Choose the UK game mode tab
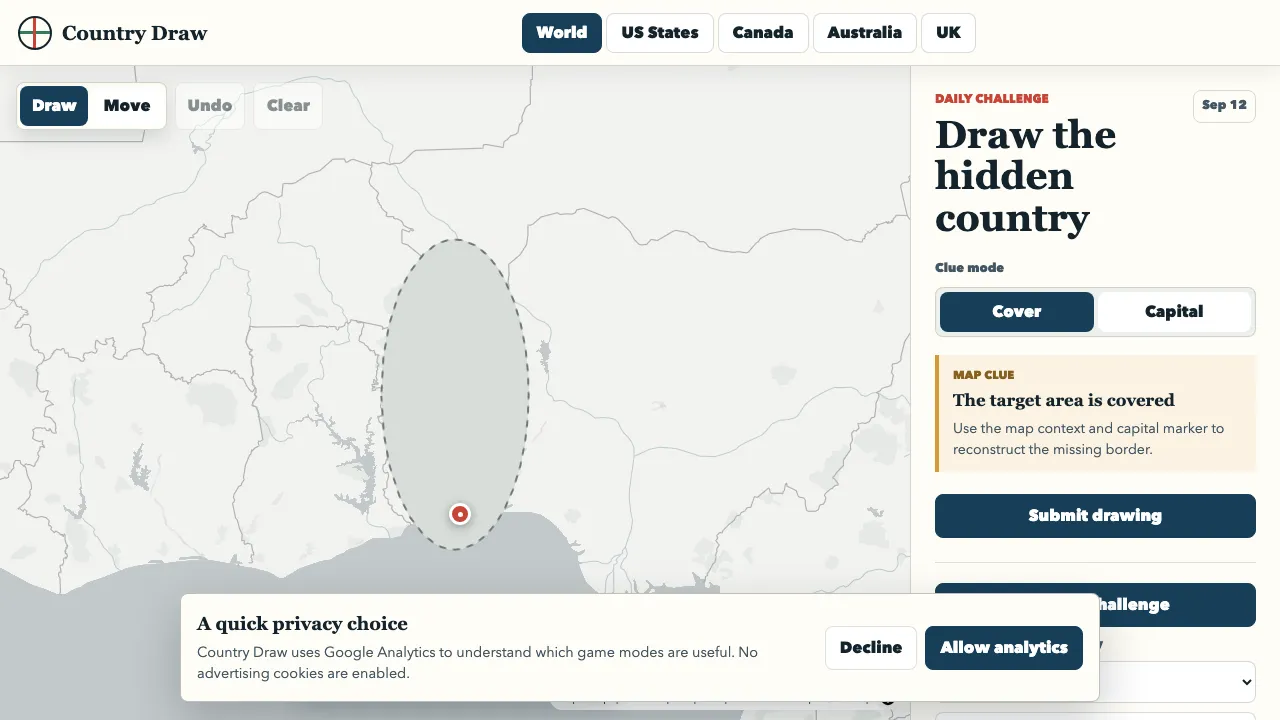1280x720 pixels. click(x=948, y=32)
